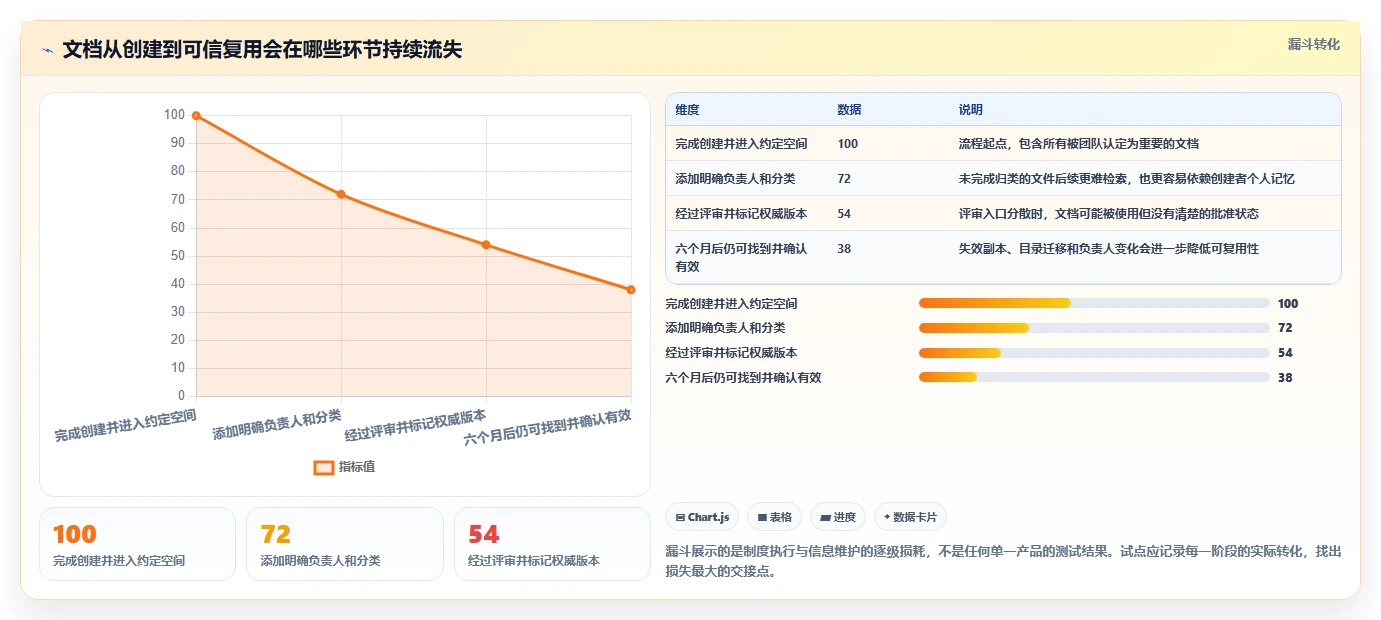
Task: Click the description starting 失效副本
Action: pos(1108,249)
